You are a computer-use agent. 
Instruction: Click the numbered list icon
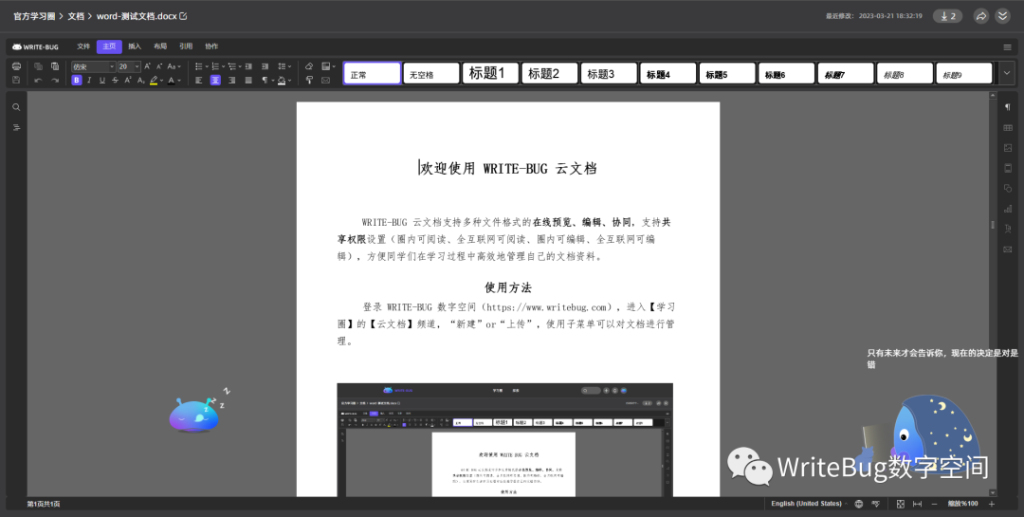tap(217, 67)
